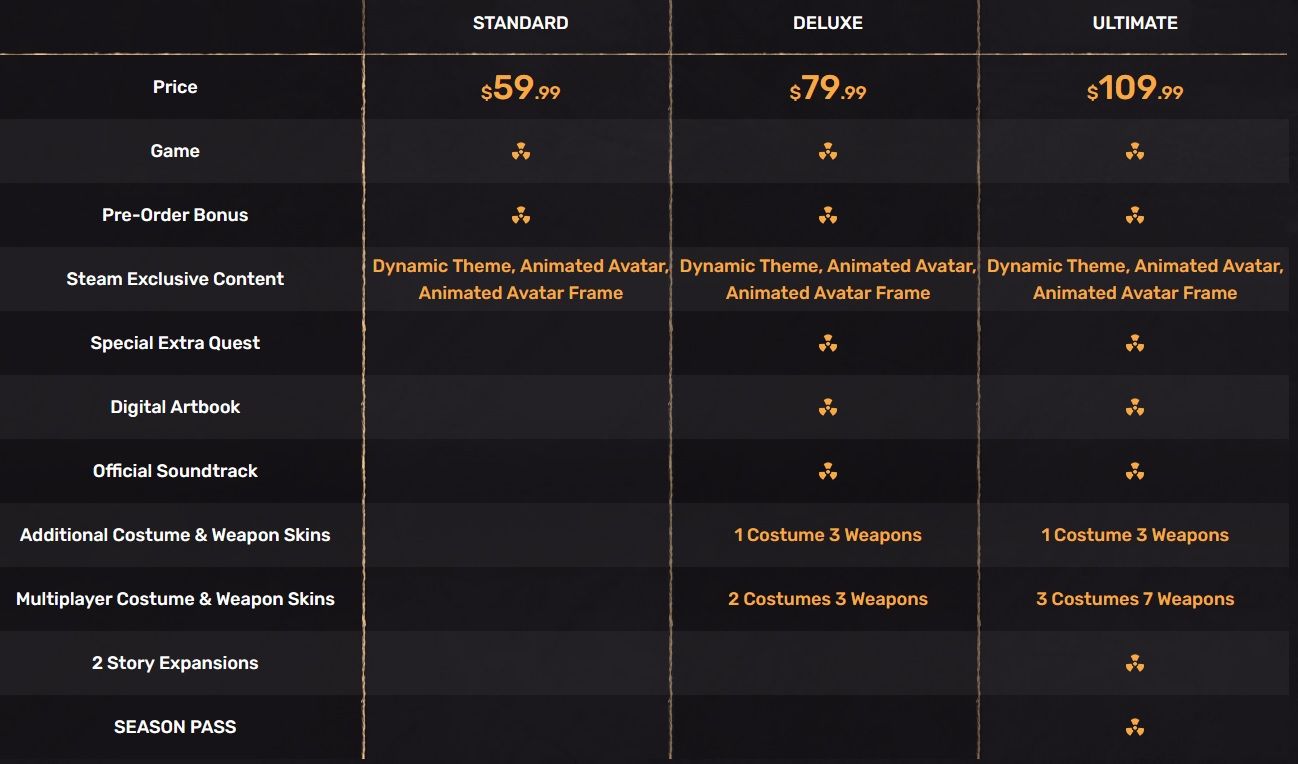Select the STANDARD edition header

[520, 23]
